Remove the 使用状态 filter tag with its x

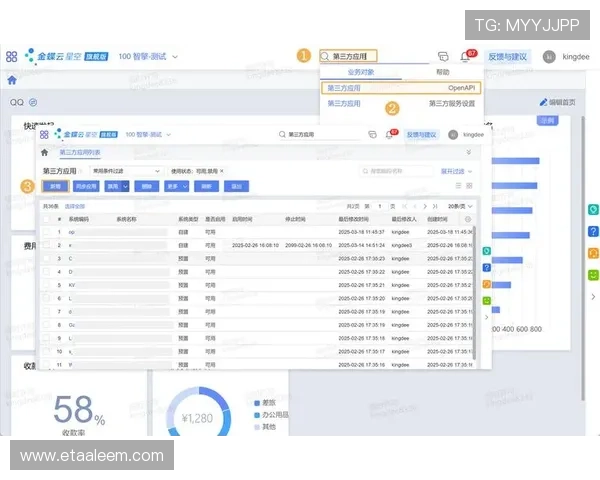pos(222,171)
